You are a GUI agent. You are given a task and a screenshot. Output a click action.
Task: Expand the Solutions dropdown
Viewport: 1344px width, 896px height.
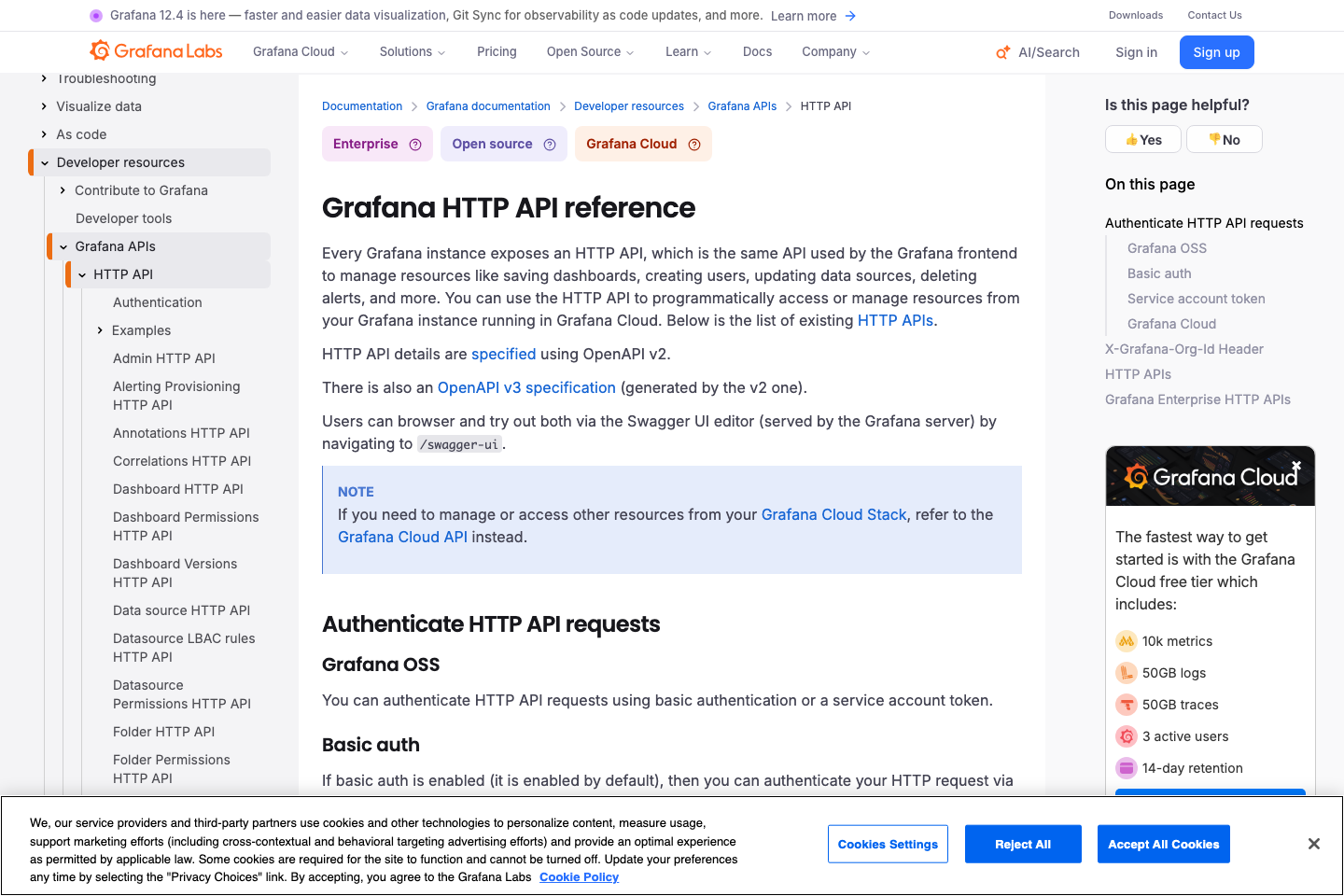pos(412,51)
